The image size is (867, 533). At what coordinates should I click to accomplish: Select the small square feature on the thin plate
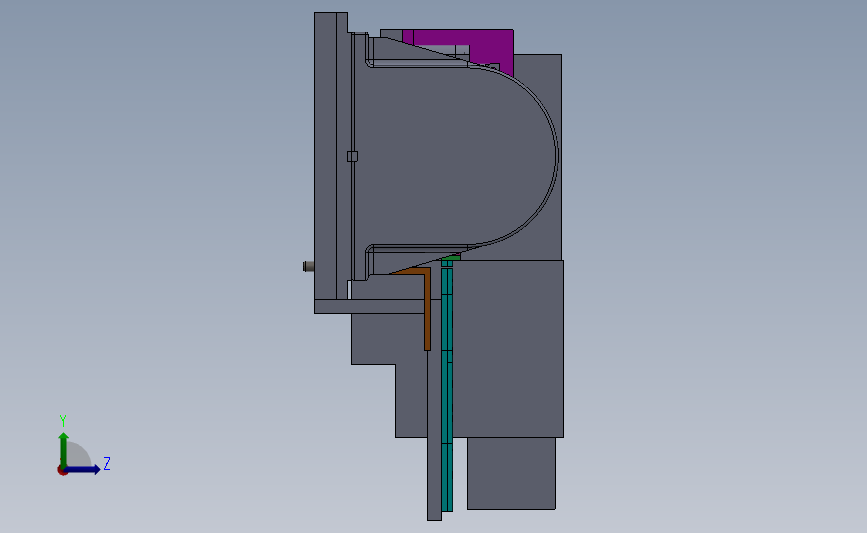(x=352, y=156)
